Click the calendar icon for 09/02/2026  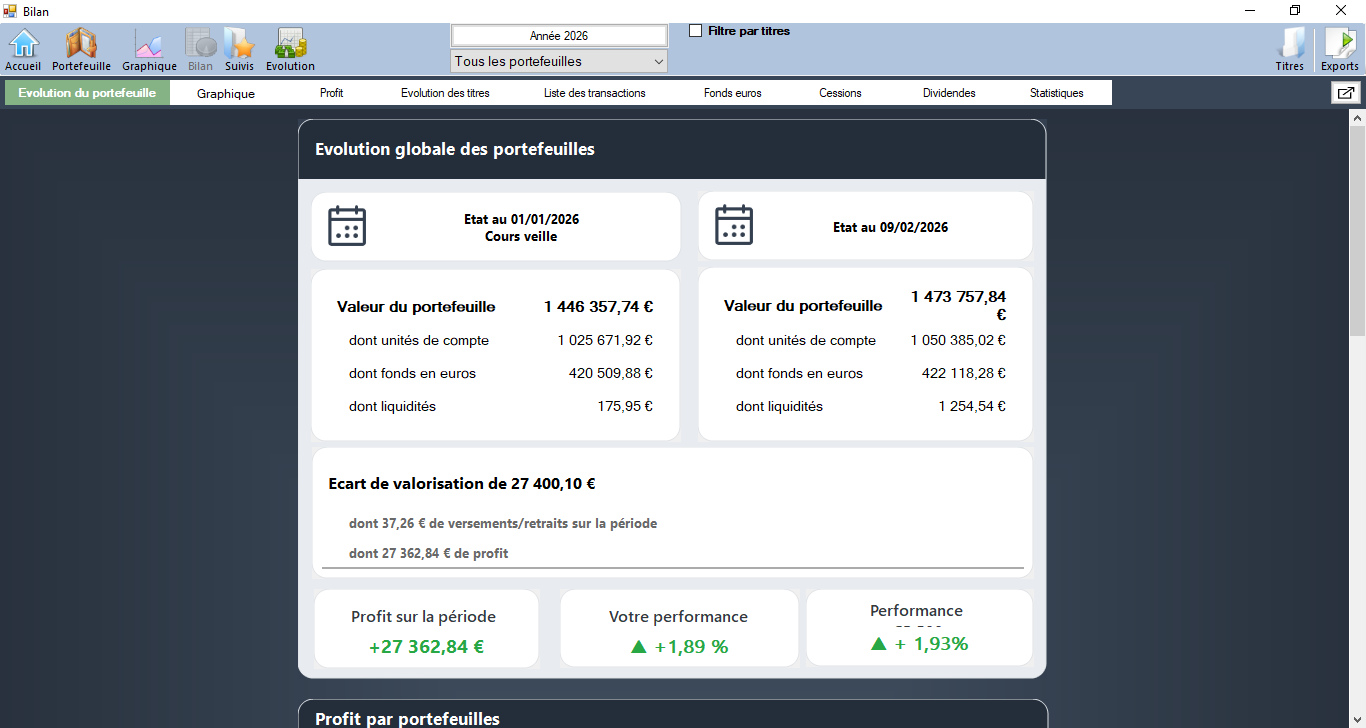coord(734,225)
